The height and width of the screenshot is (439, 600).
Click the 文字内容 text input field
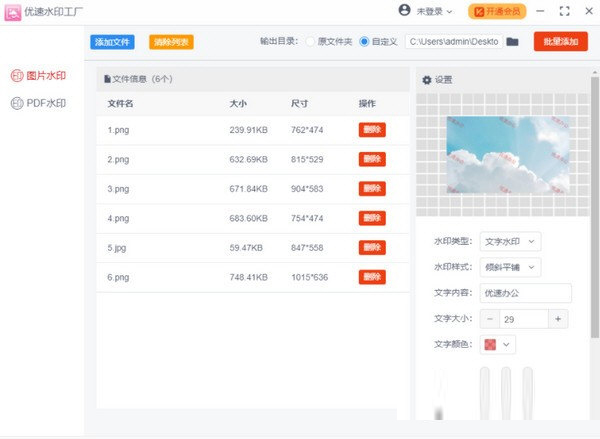pos(525,293)
